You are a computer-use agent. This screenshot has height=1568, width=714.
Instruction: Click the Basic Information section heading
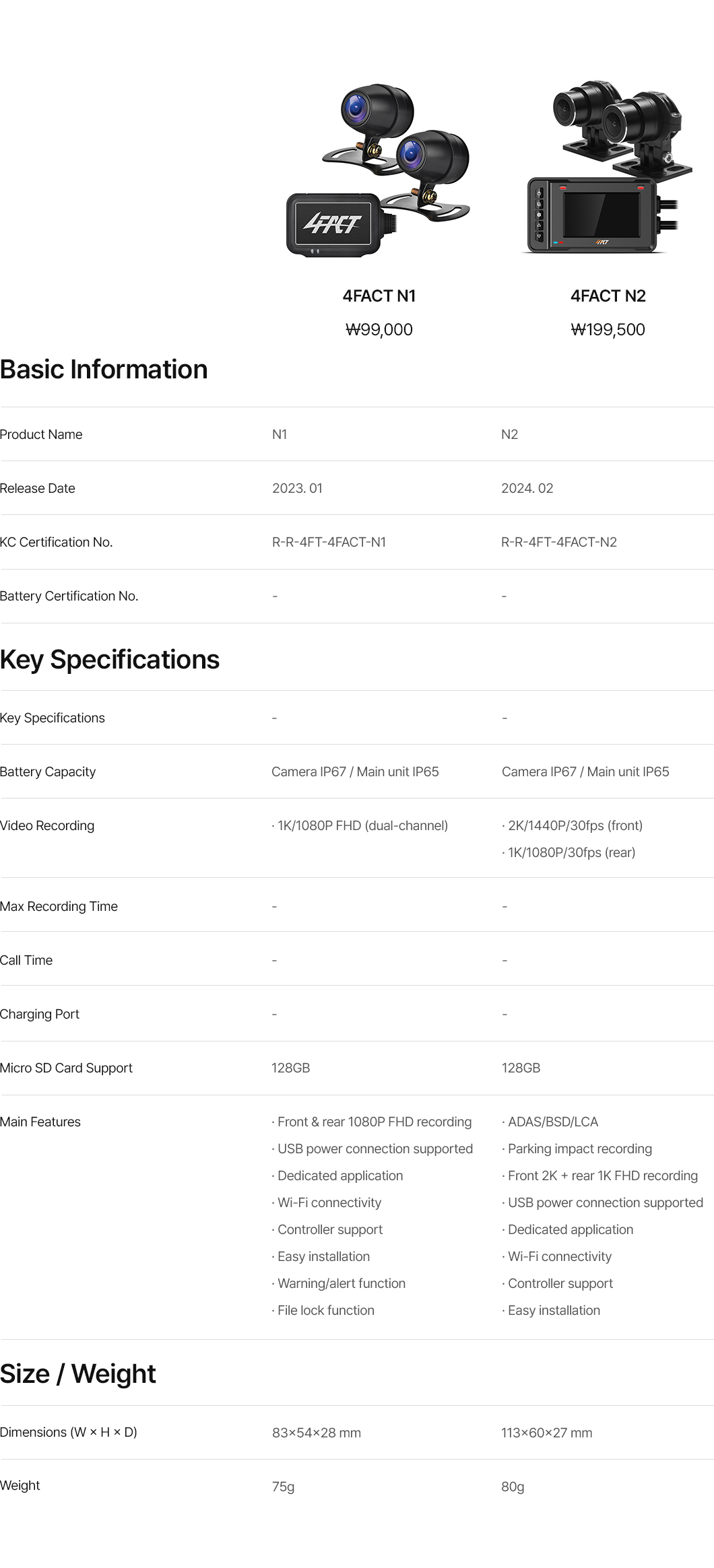click(104, 370)
